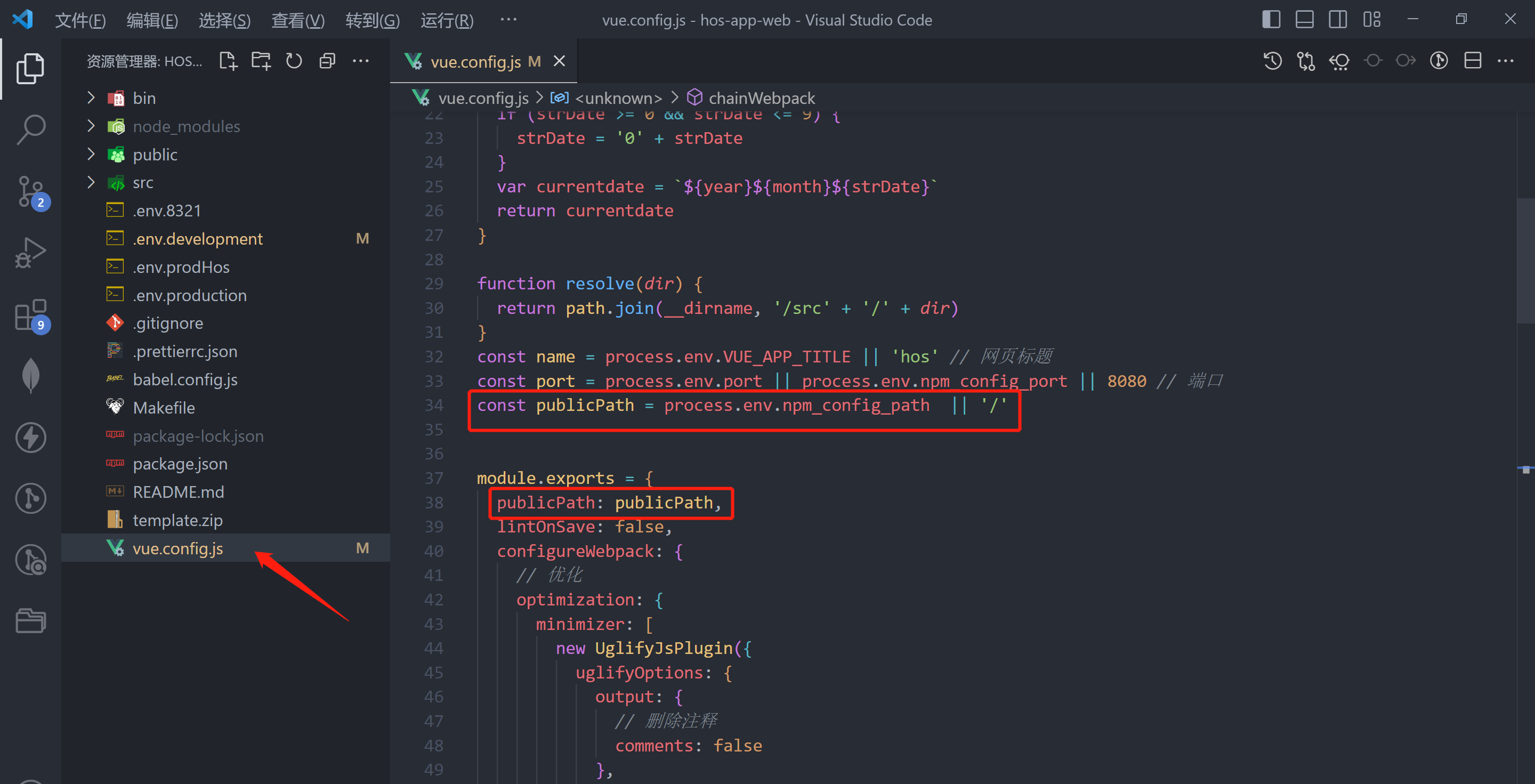Click New File icon in explorer header
This screenshot has height=784, width=1535.
click(228, 61)
